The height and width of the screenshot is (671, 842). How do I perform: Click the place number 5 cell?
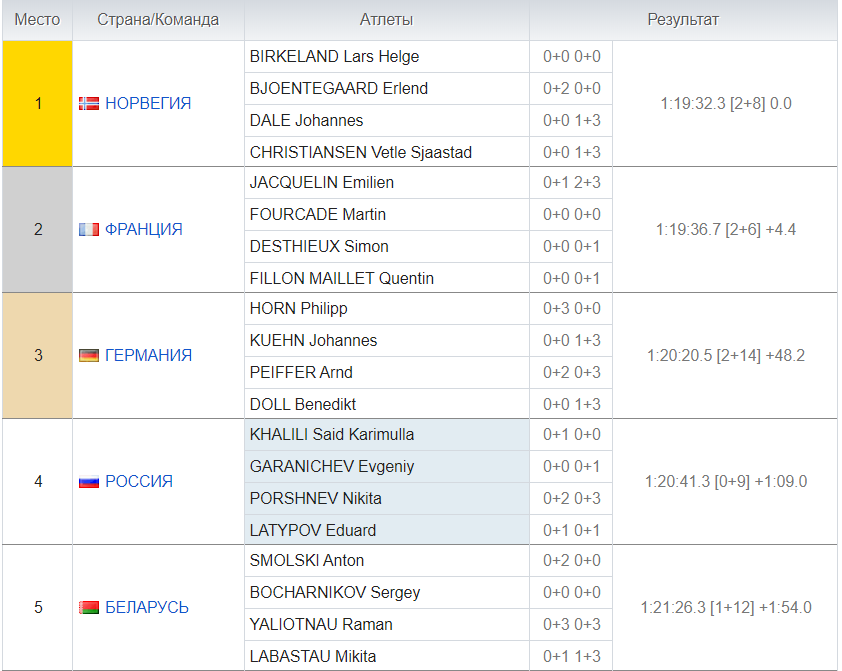pos(38,607)
